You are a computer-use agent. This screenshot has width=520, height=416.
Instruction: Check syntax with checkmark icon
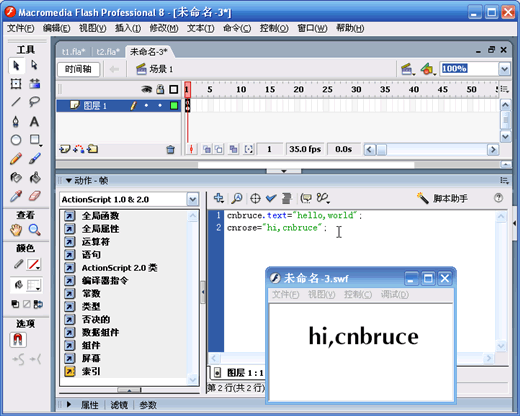(271, 198)
